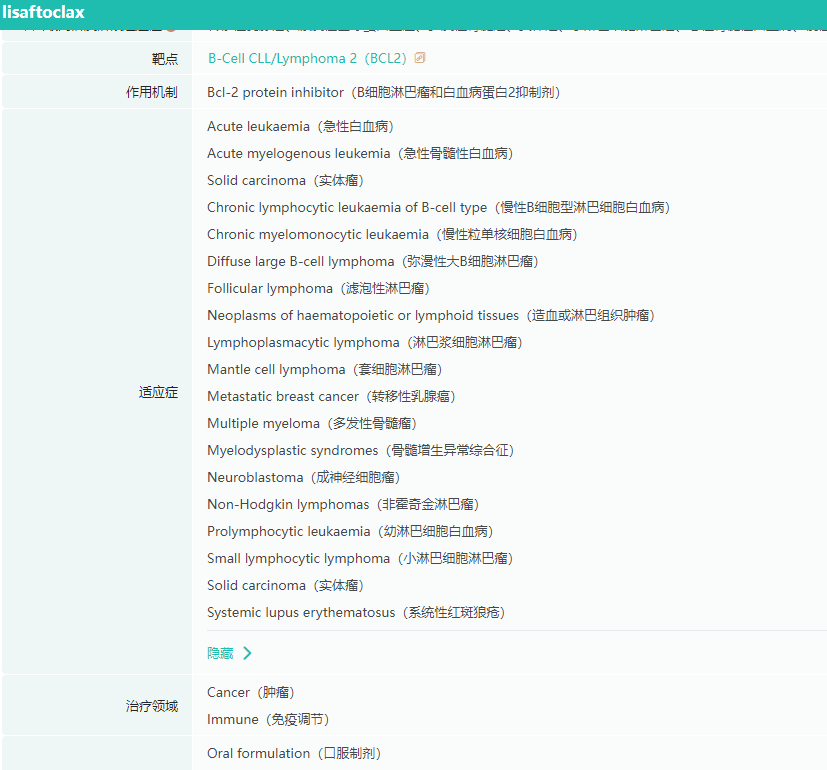Collapse the indications list via 隐藏
Viewport: 827px width, 770px height.
click(x=220, y=653)
